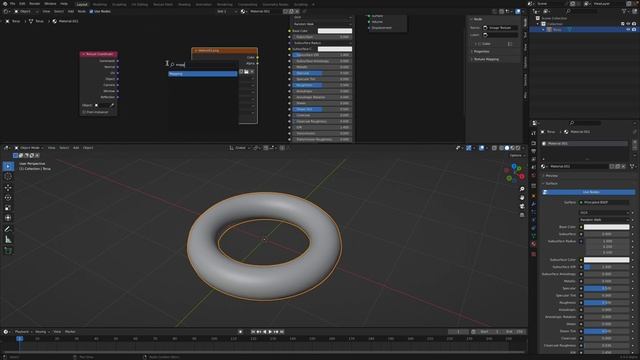
Task: Collapse the Collection tree arrow in outliner
Action: pyautogui.click(x=538, y=24)
